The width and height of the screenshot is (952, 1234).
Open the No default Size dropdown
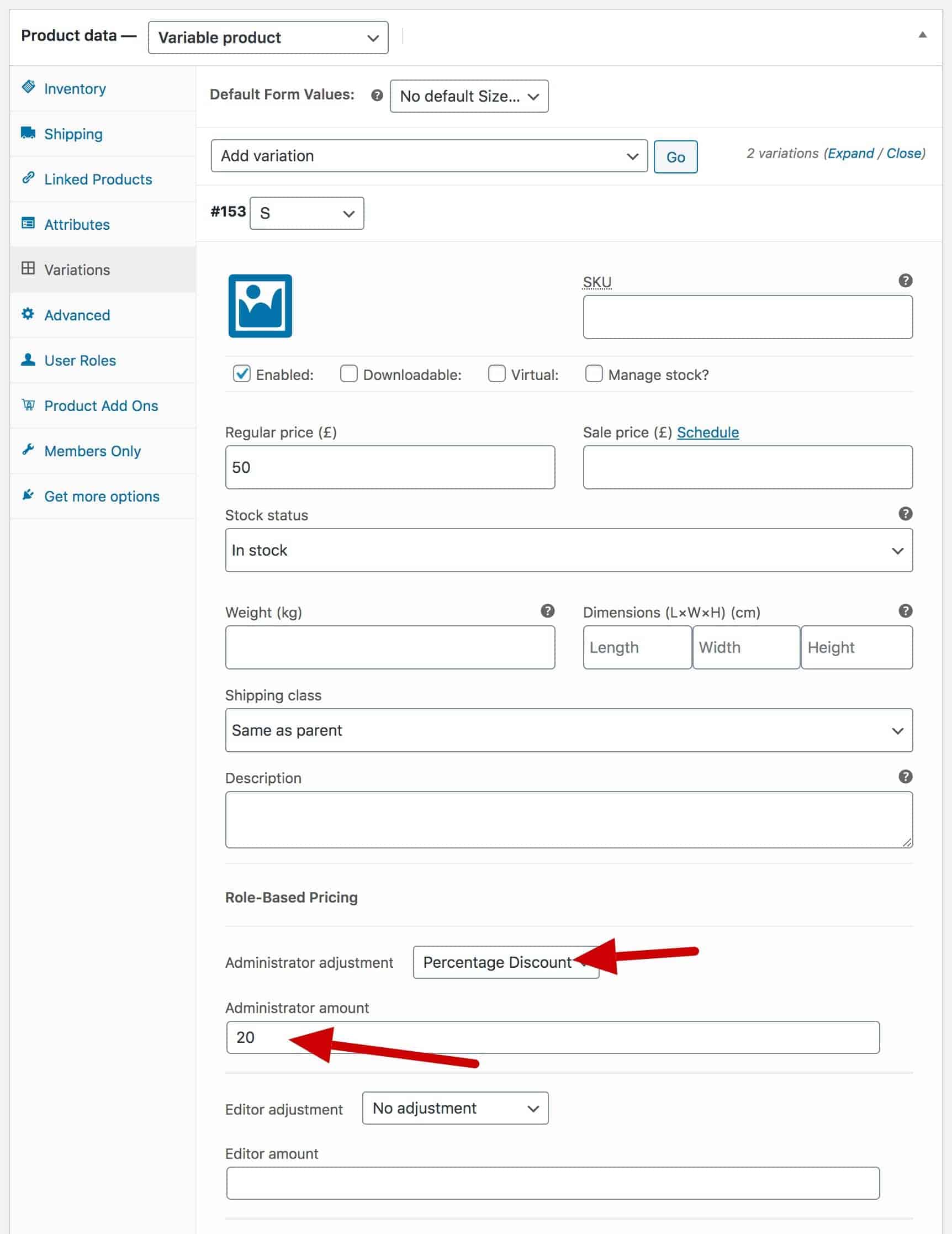(x=469, y=96)
